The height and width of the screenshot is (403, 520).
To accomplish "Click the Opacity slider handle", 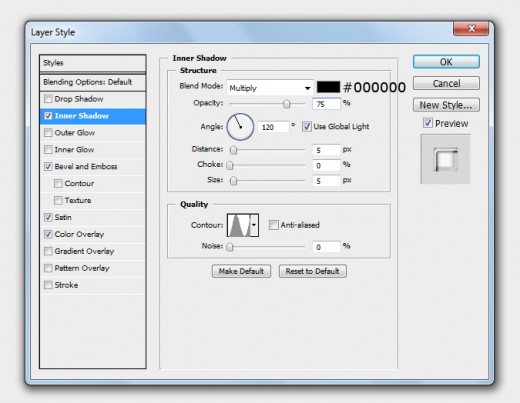I will point(287,104).
